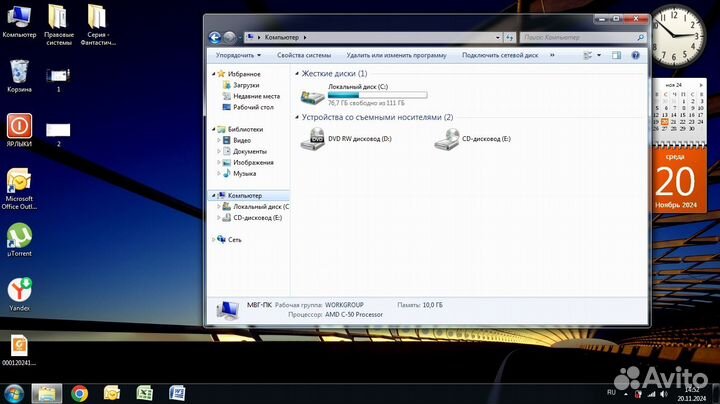Select Загрузки in the Favorites sidebar
The height and width of the screenshot is (404, 720).
[x=246, y=85]
